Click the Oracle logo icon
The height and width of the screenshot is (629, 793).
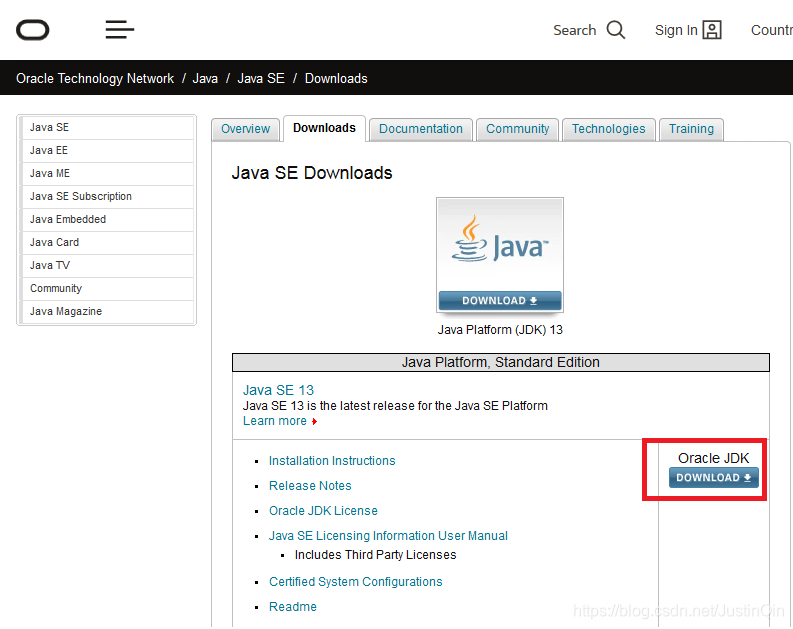tap(33, 30)
